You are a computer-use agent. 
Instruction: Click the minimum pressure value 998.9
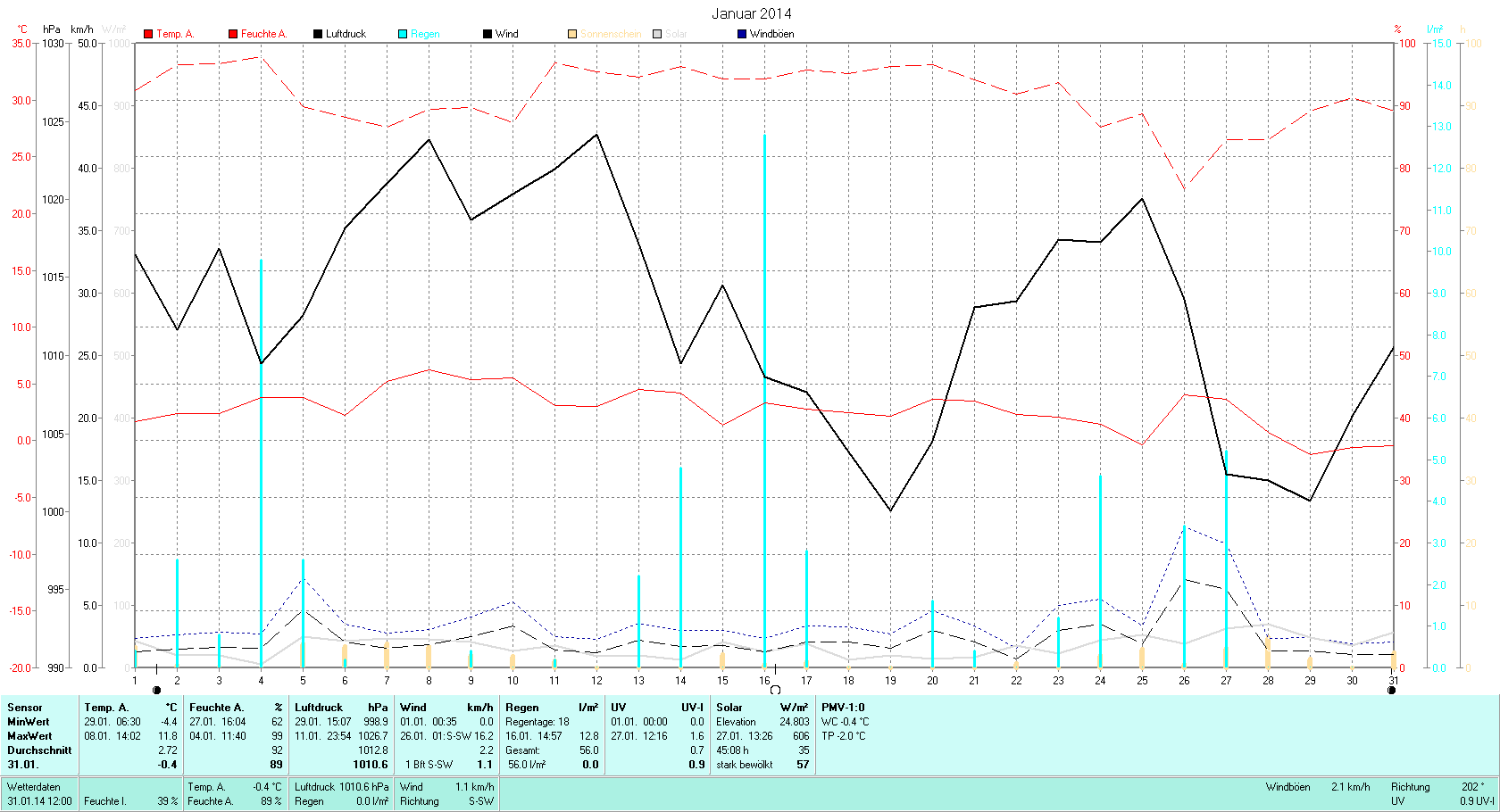click(375, 722)
